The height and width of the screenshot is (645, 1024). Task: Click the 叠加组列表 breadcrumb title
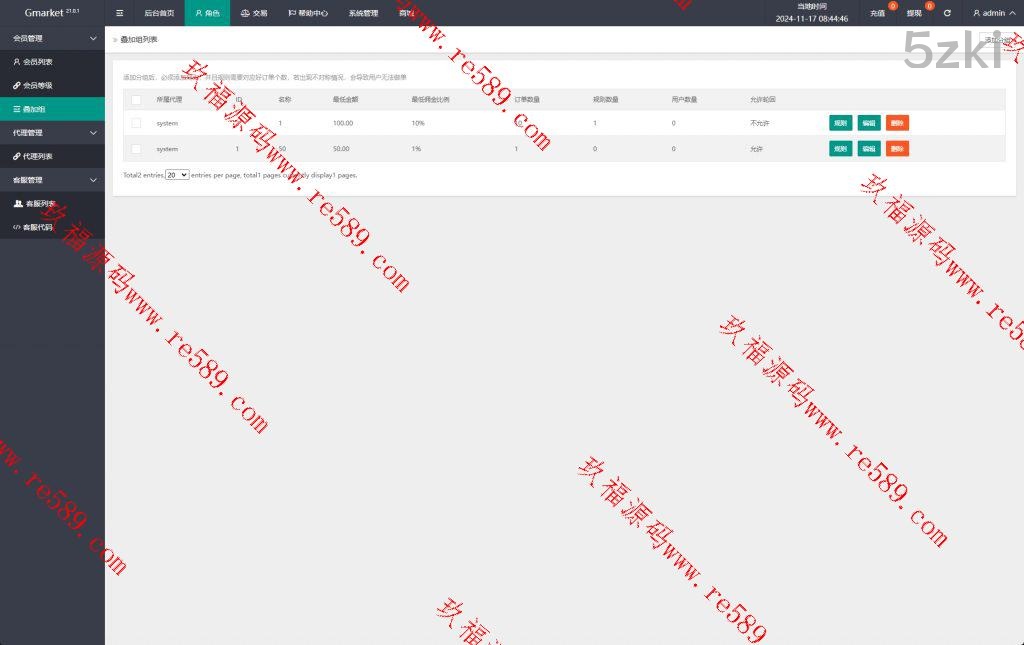[x=138, y=40]
